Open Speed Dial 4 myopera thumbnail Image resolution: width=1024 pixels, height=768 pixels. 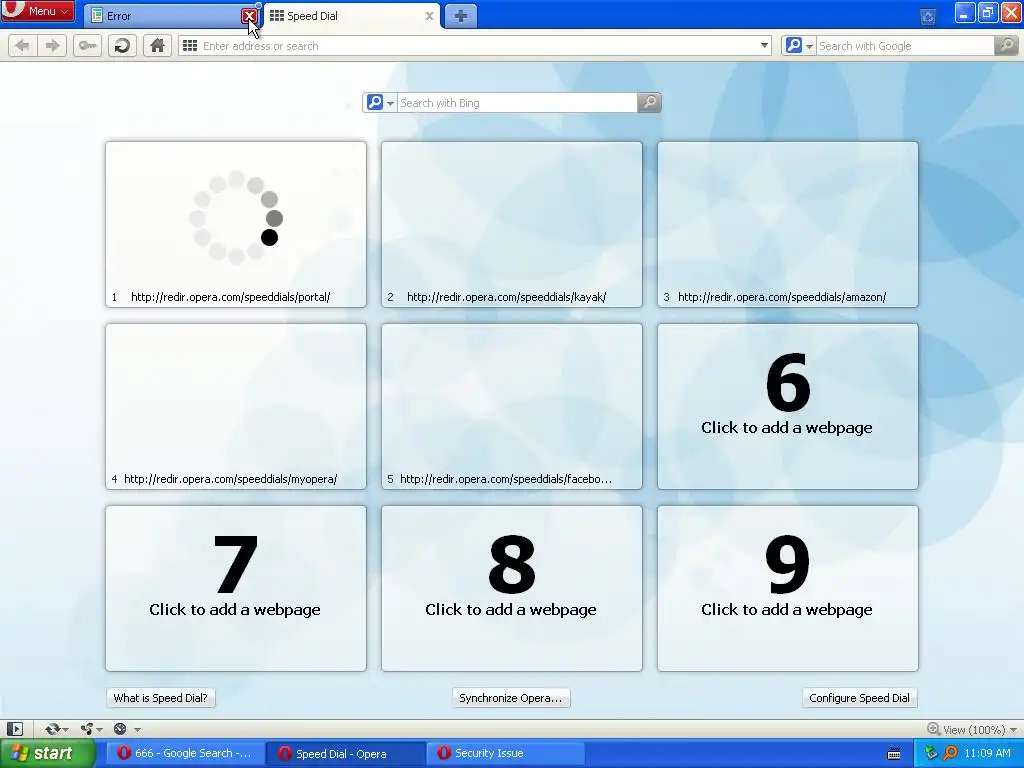(236, 406)
